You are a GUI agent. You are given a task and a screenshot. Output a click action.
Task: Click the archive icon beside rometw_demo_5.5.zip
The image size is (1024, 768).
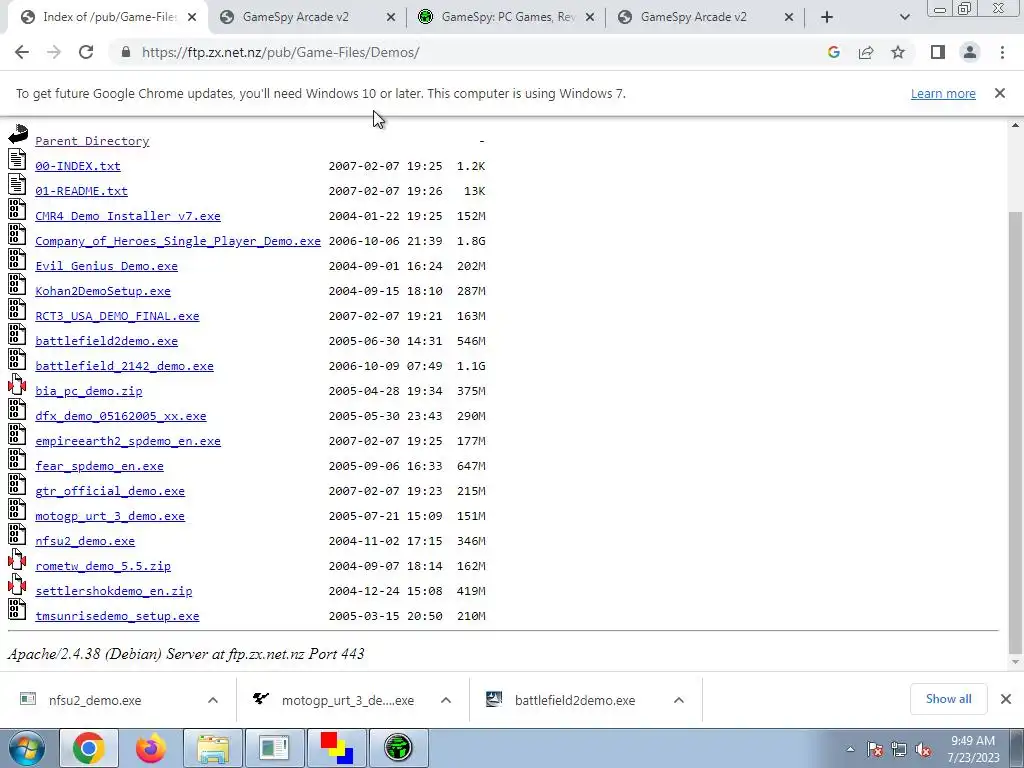pyautogui.click(x=18, y=559)
